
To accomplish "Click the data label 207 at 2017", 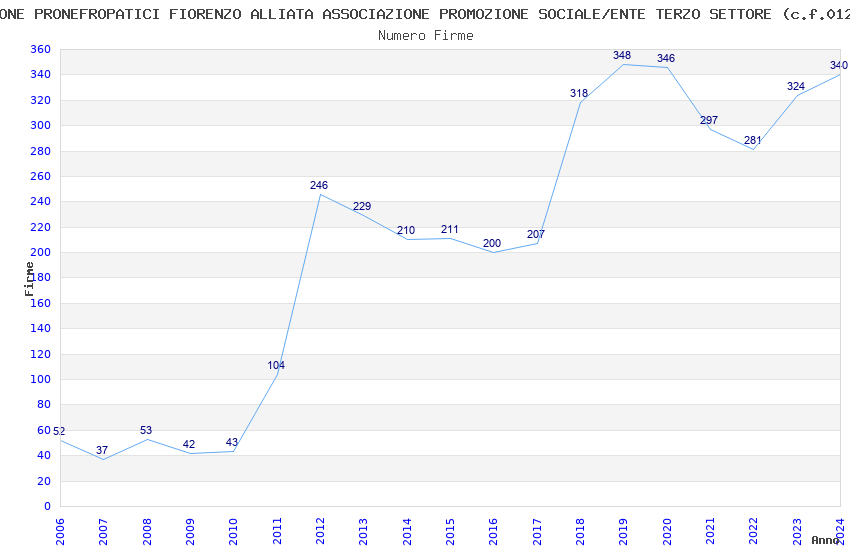I will coord(536,235).
